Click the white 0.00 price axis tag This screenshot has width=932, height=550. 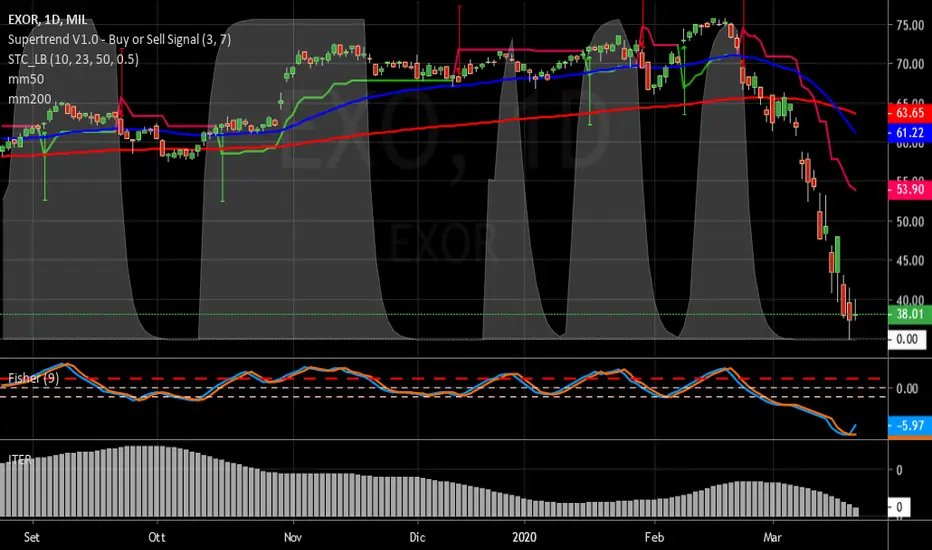coord(906,339)
